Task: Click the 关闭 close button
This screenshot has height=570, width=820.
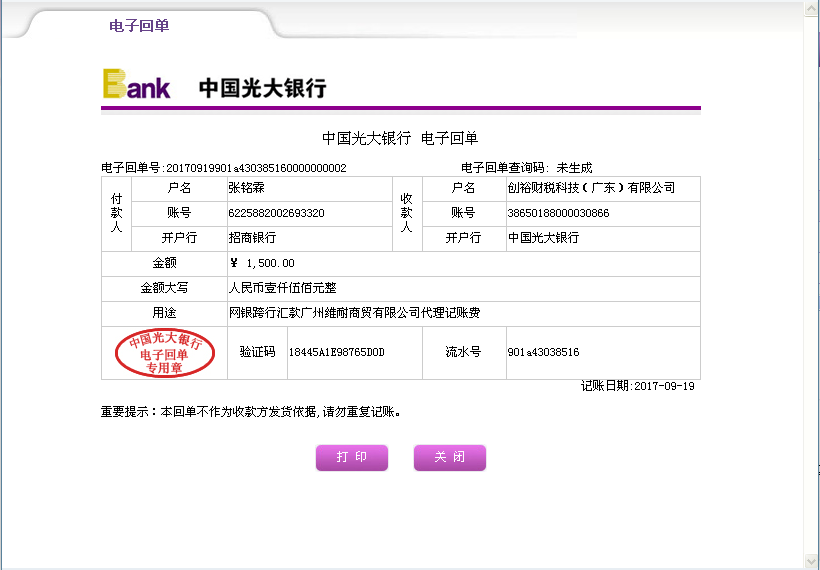Action: 450,458
